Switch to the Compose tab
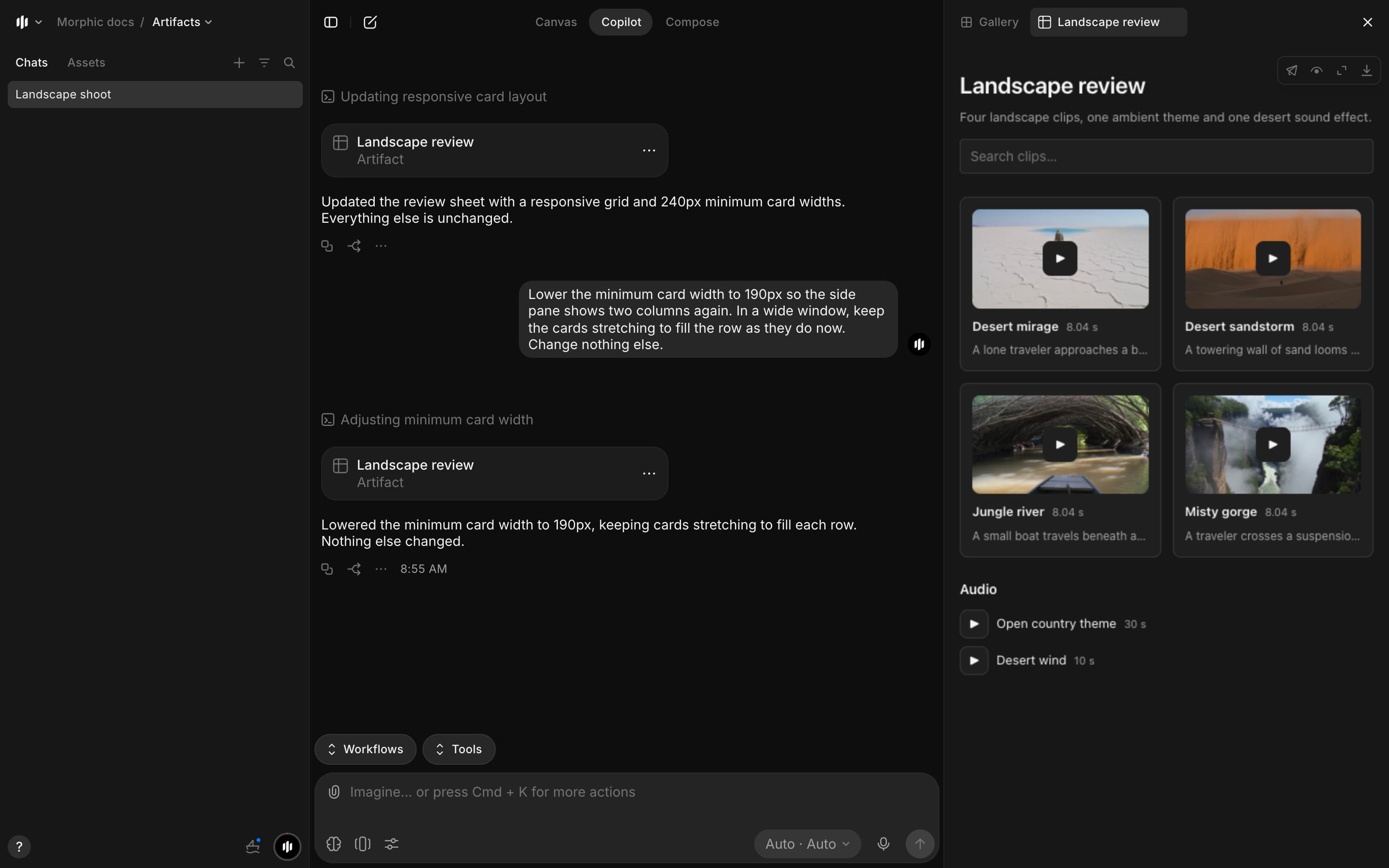This screenshot has height=868, width=1389. pos(692,22)
